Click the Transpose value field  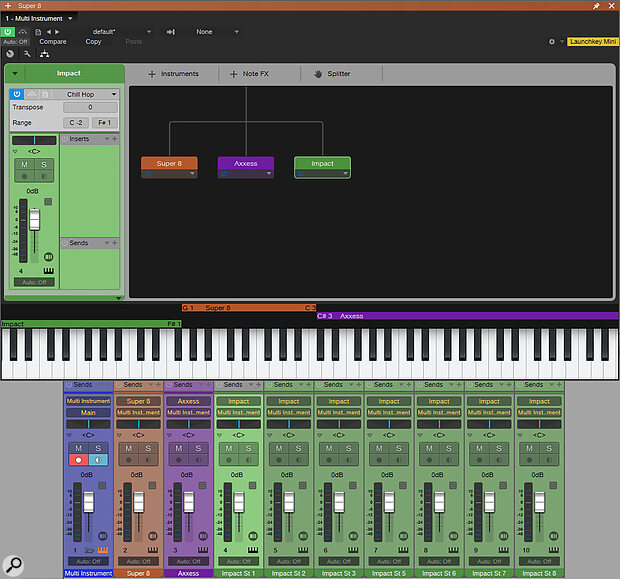[x=89, y=107]
